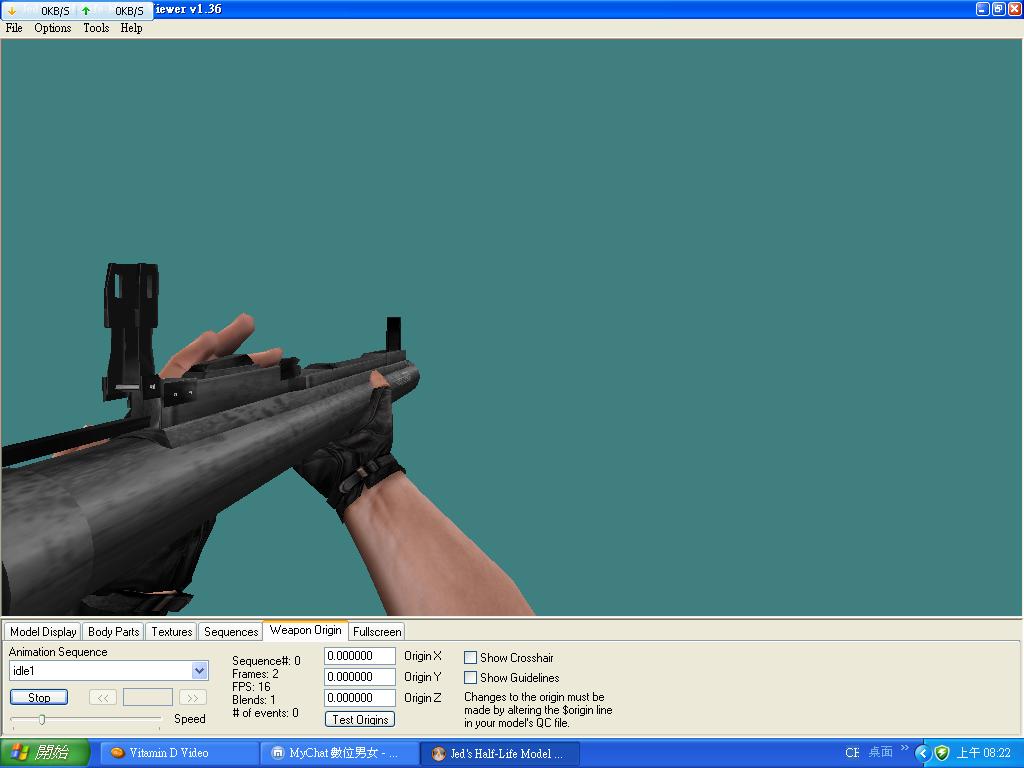The image size is (1024, 768).
Task: Open the Help menu
Action: pyautogui.click(x=131, y=28)
